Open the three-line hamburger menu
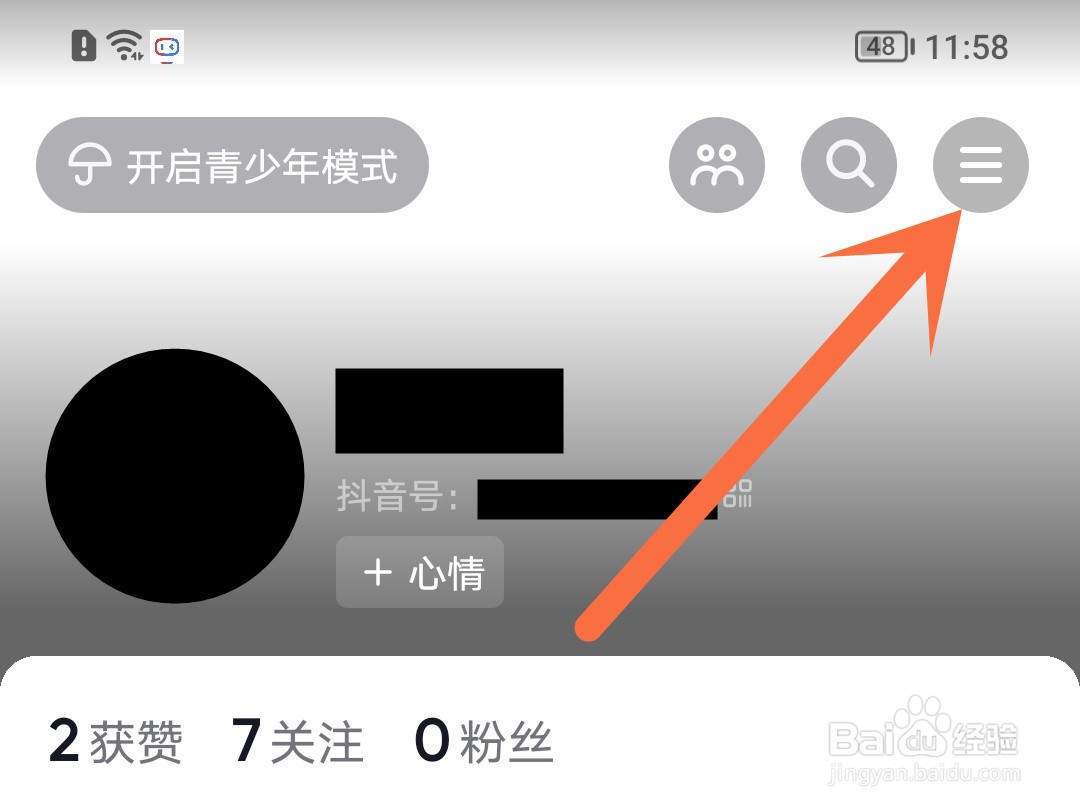1080x810 pixels. click(980, 165)
